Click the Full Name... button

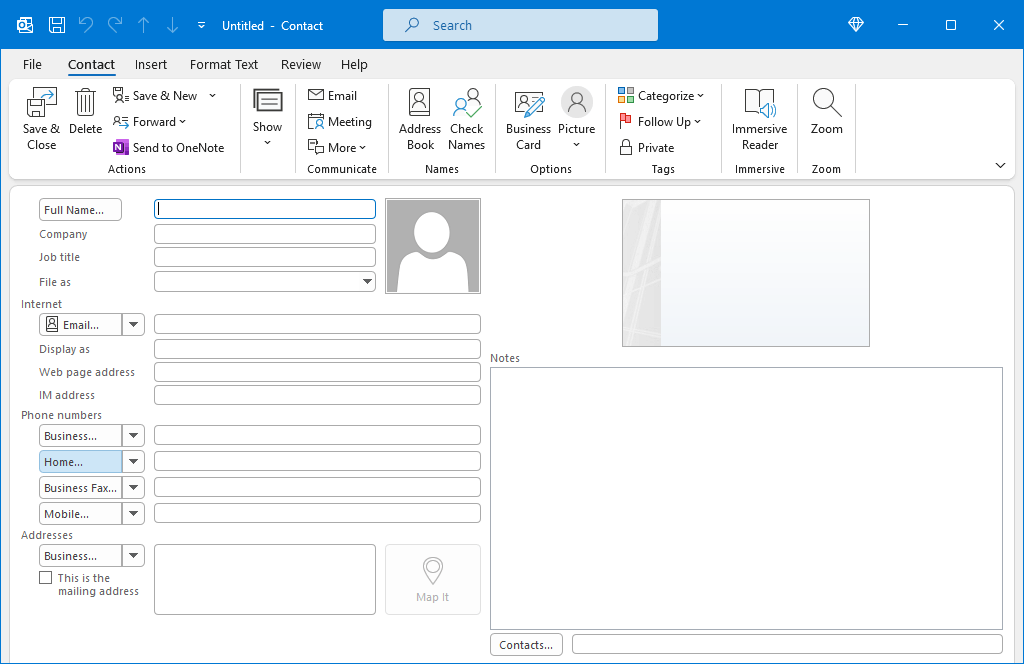80,210
